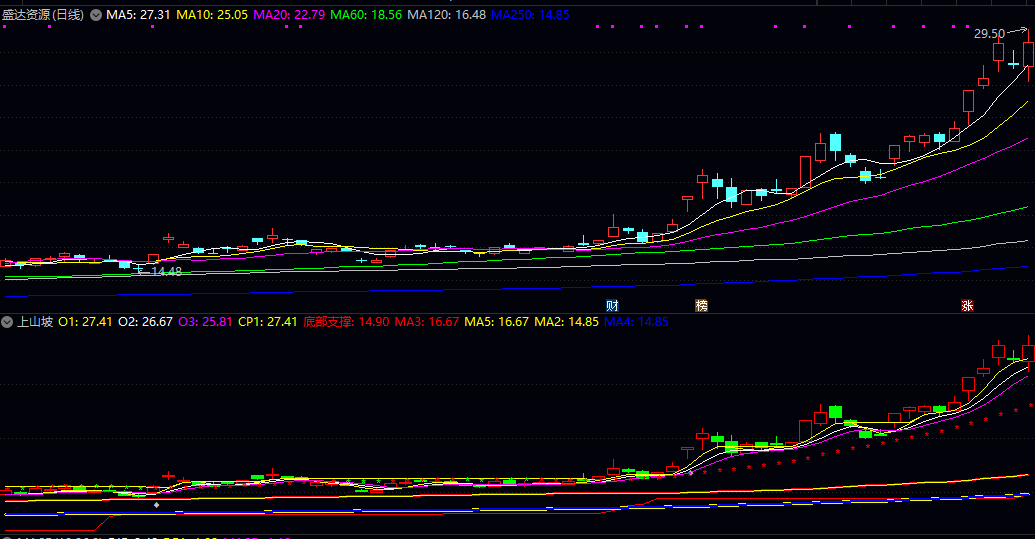The height and width of the screenshot is (539, 1035).
Task: Select the green MA60: 18.56 label
Action: click(366, 15)
